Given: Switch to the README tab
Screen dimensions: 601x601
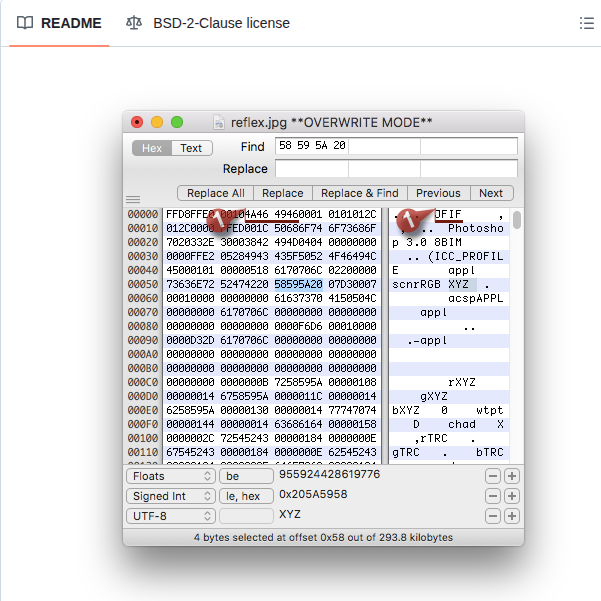Looking at the screenshot, I should 60,23.
